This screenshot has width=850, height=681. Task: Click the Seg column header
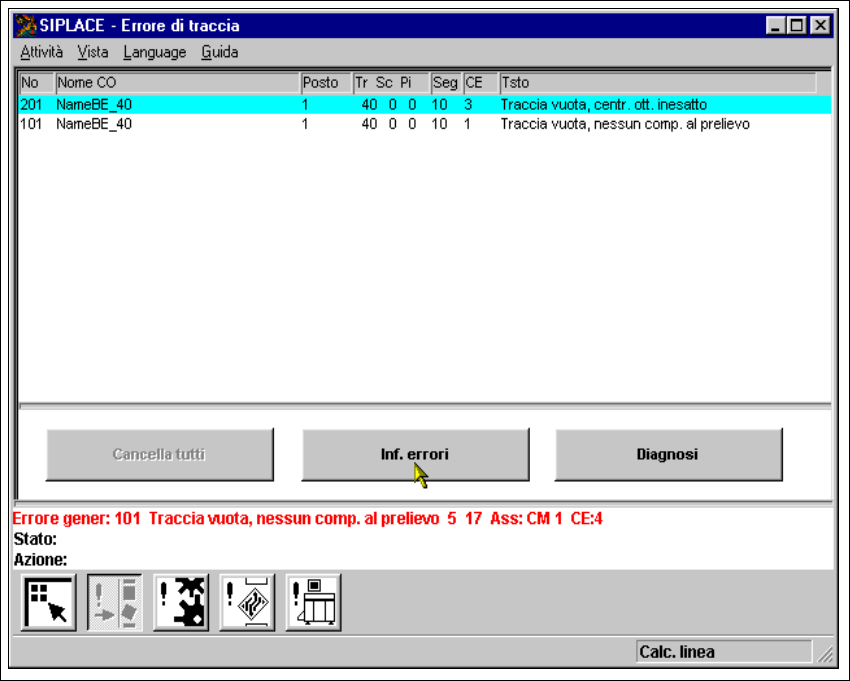446,83
